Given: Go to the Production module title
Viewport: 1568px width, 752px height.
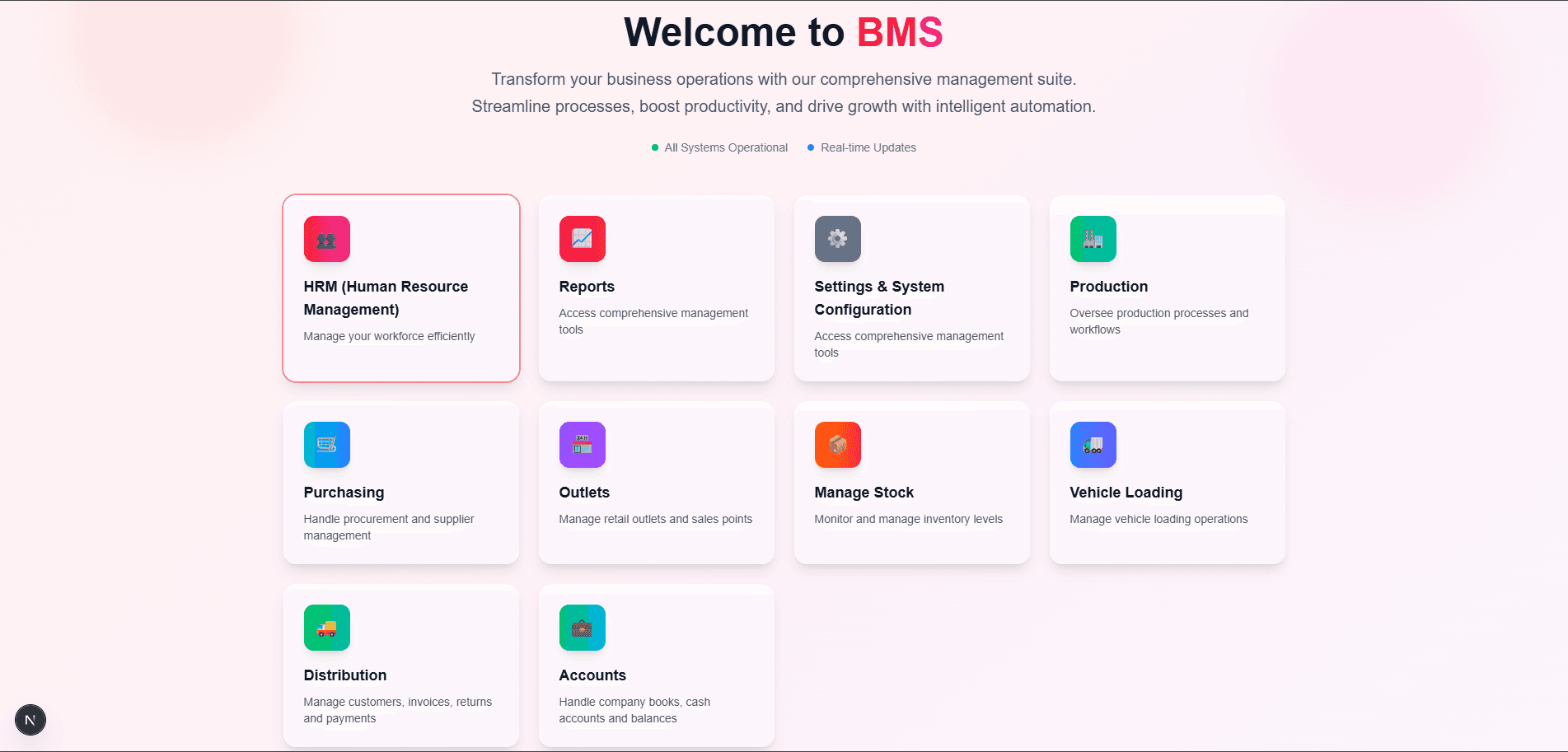Looking at the screenshot, I should pos(1108,287).
